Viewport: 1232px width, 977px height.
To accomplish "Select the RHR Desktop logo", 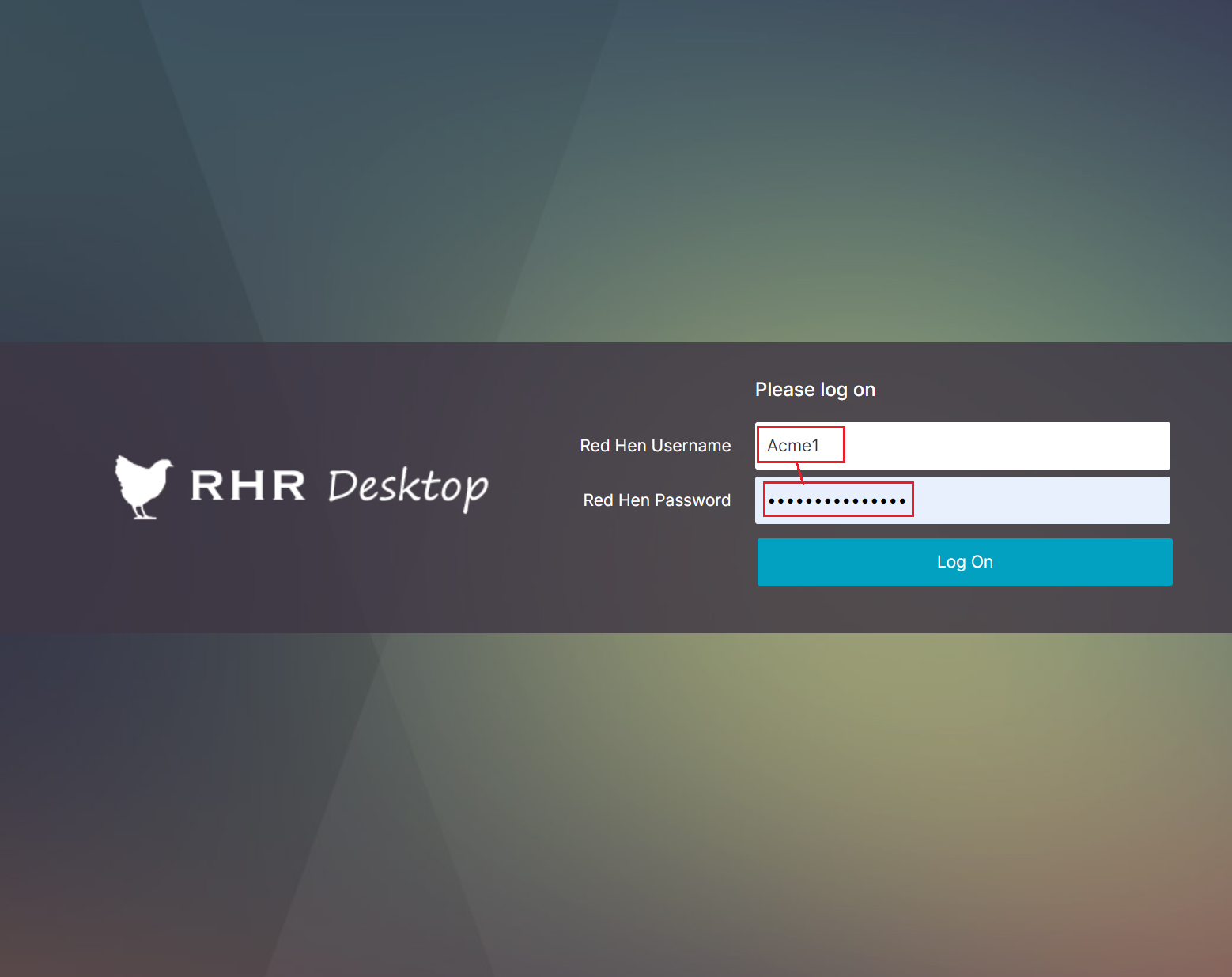I will pos(303,487).
